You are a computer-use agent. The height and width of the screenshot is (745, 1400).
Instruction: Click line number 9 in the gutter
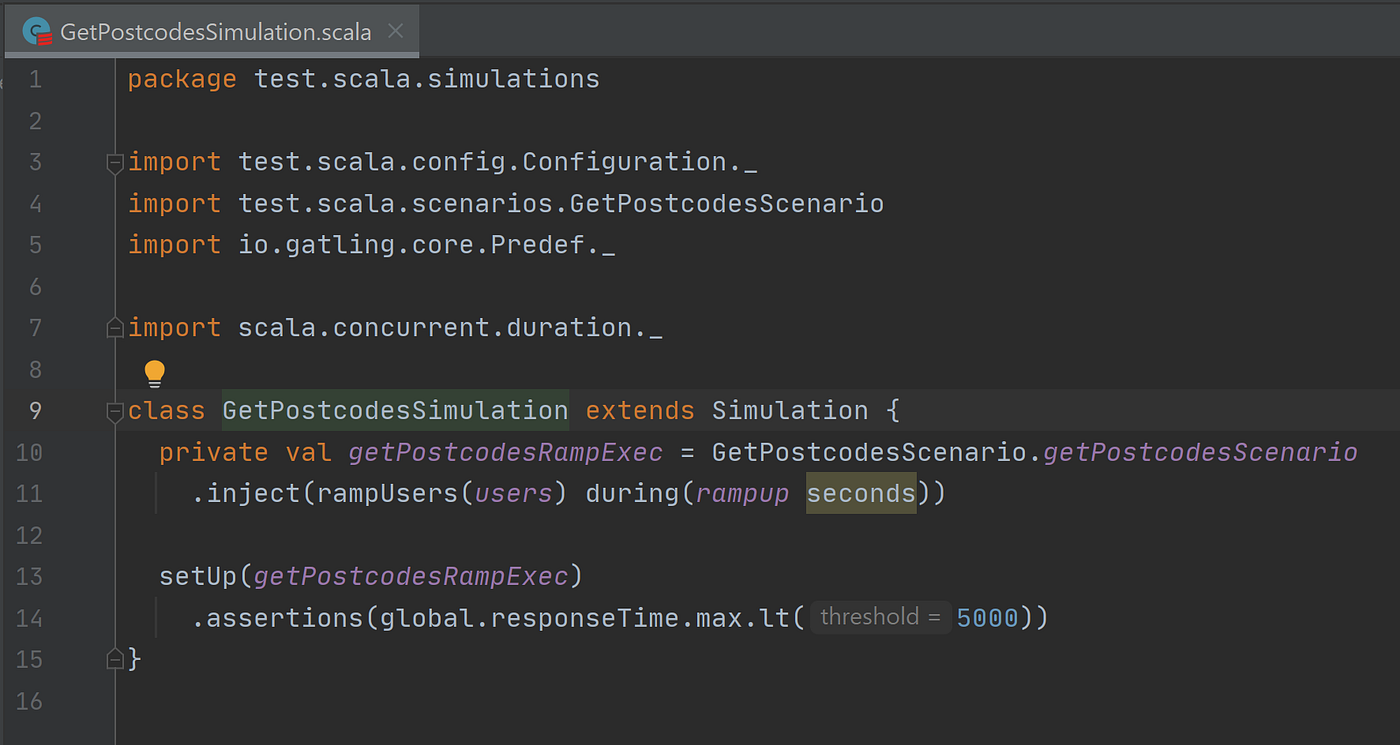click(35, 410)
